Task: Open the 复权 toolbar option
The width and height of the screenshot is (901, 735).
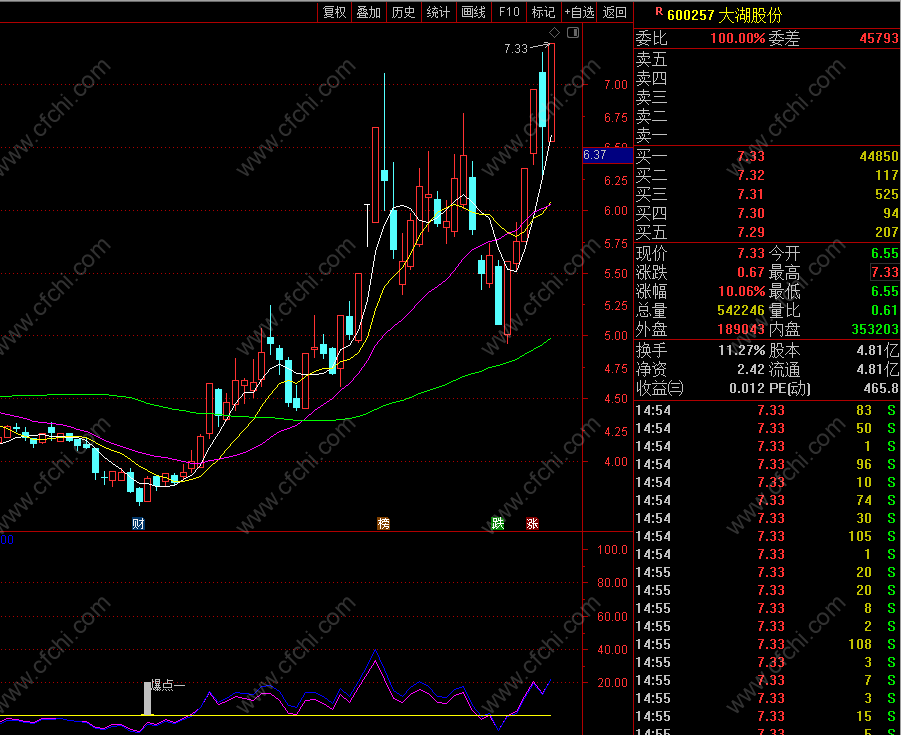Action: tap(334, 12)
